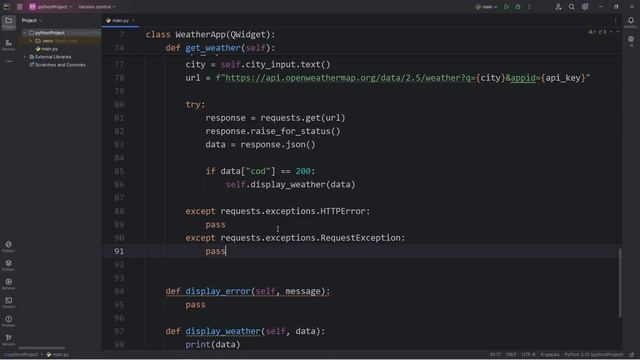Debug the main configuration
Viewport: 640px width, 360px height.
coord(518,7)
